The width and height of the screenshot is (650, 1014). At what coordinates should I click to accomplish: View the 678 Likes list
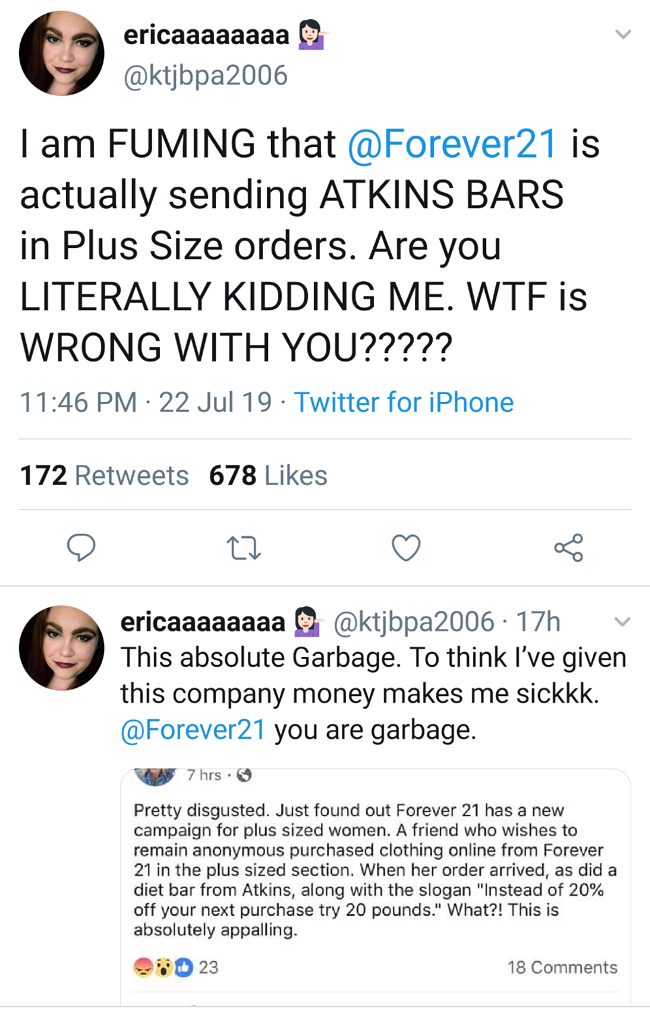268,476
